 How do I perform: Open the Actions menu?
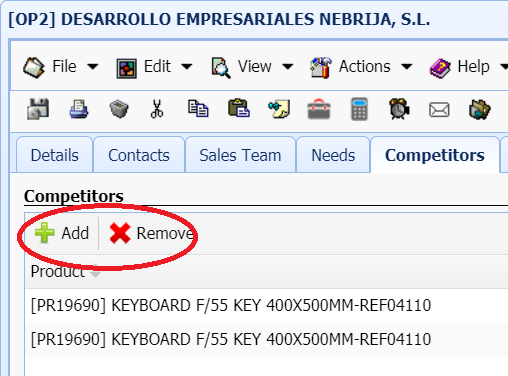361,67
